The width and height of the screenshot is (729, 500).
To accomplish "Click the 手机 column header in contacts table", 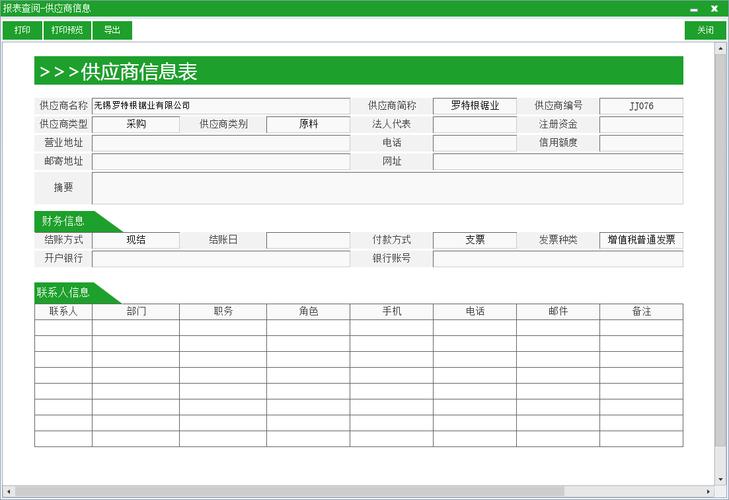I will click(391, 312).
